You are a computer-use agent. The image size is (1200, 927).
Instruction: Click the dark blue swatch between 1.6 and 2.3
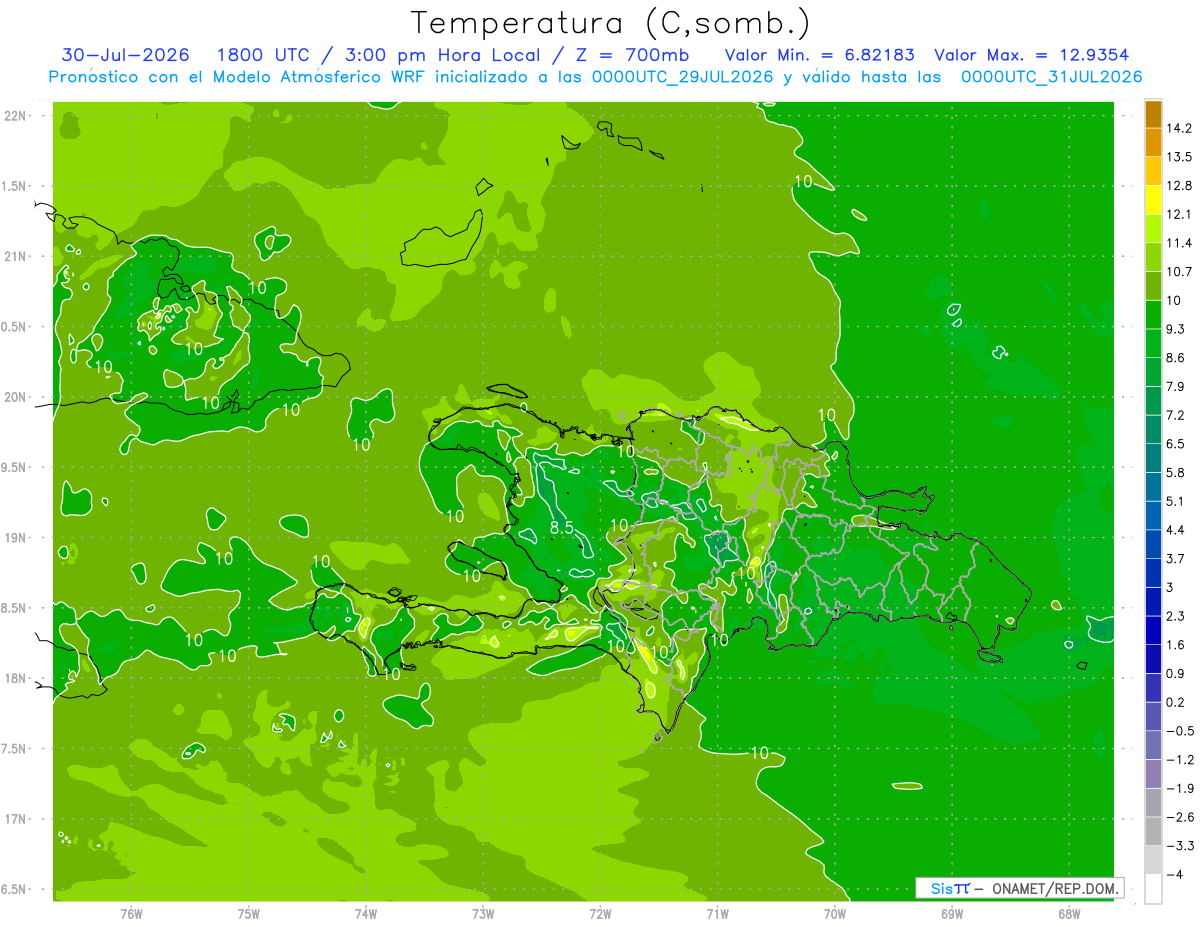[1153, 630]
